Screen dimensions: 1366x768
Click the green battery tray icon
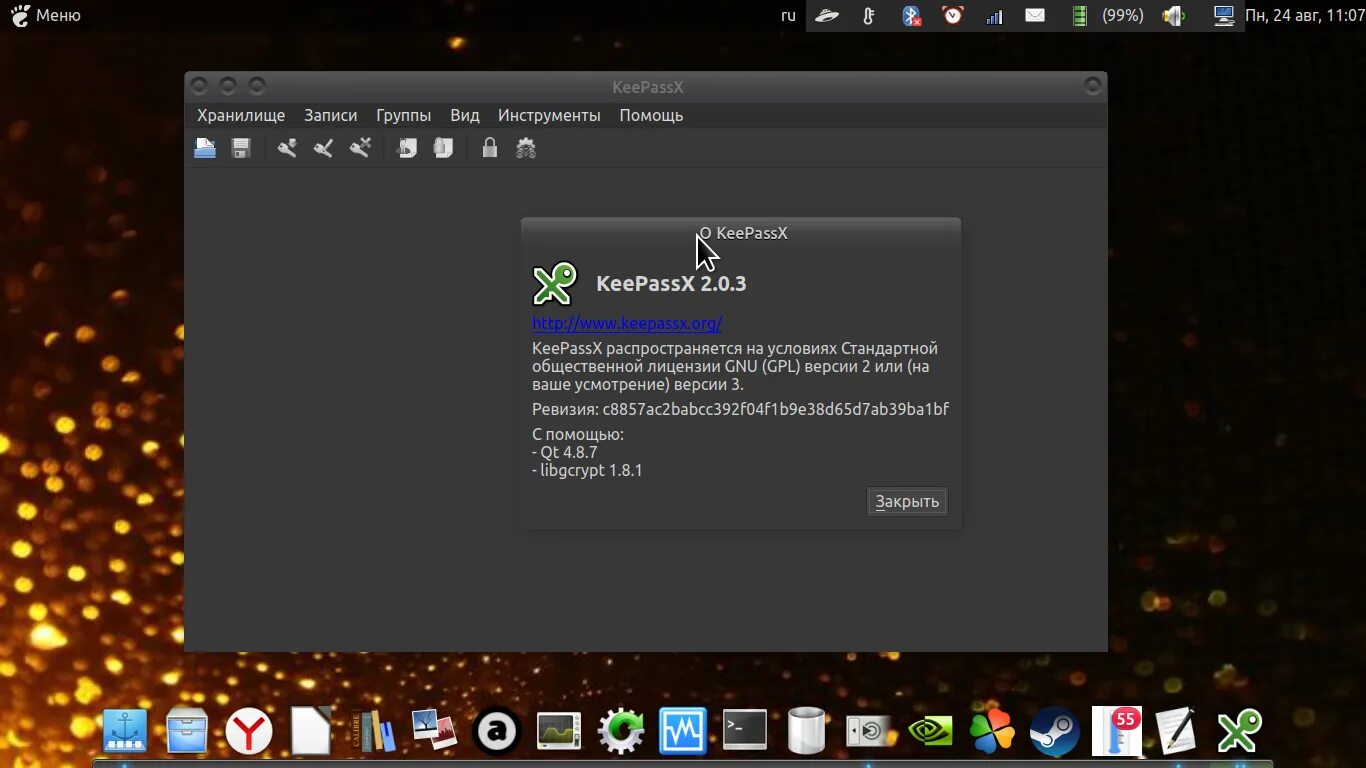pos(1079,15)
